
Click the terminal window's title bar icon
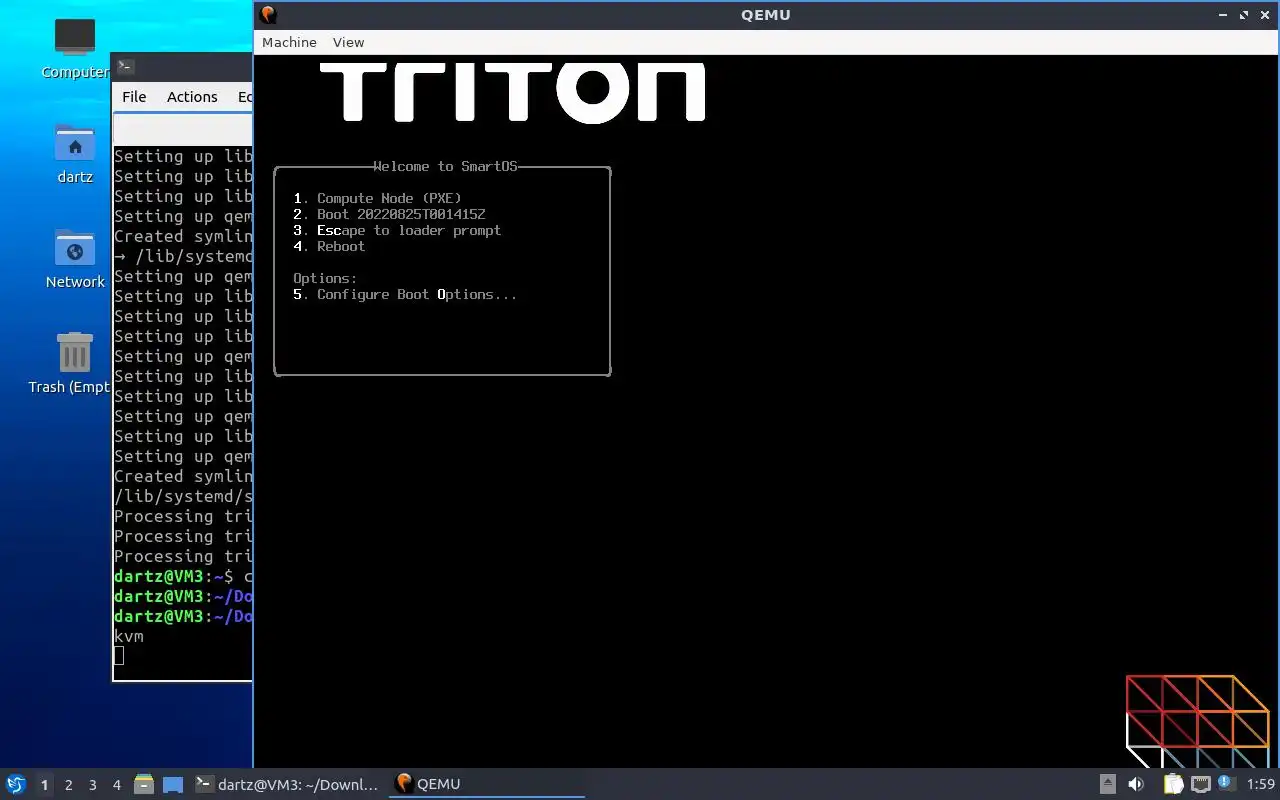(125, 67)
